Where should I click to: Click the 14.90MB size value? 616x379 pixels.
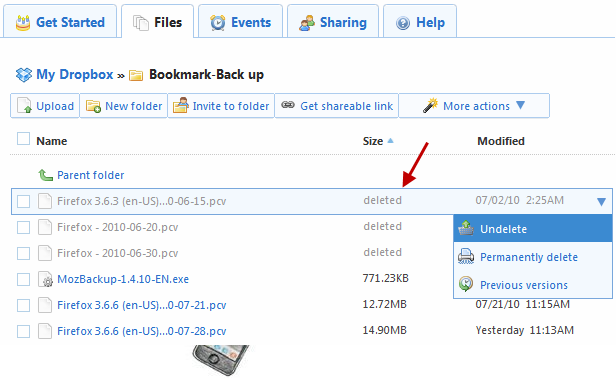coord(385,330)
